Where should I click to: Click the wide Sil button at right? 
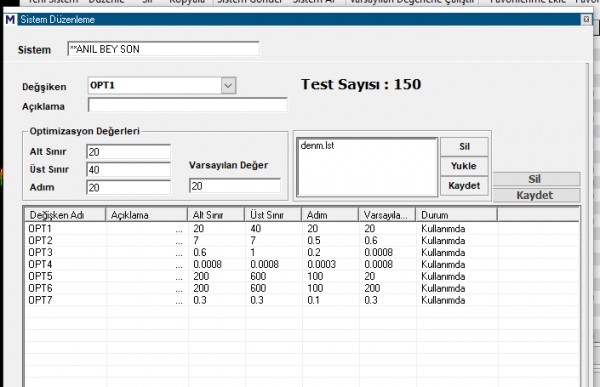[x=536, y=179]
